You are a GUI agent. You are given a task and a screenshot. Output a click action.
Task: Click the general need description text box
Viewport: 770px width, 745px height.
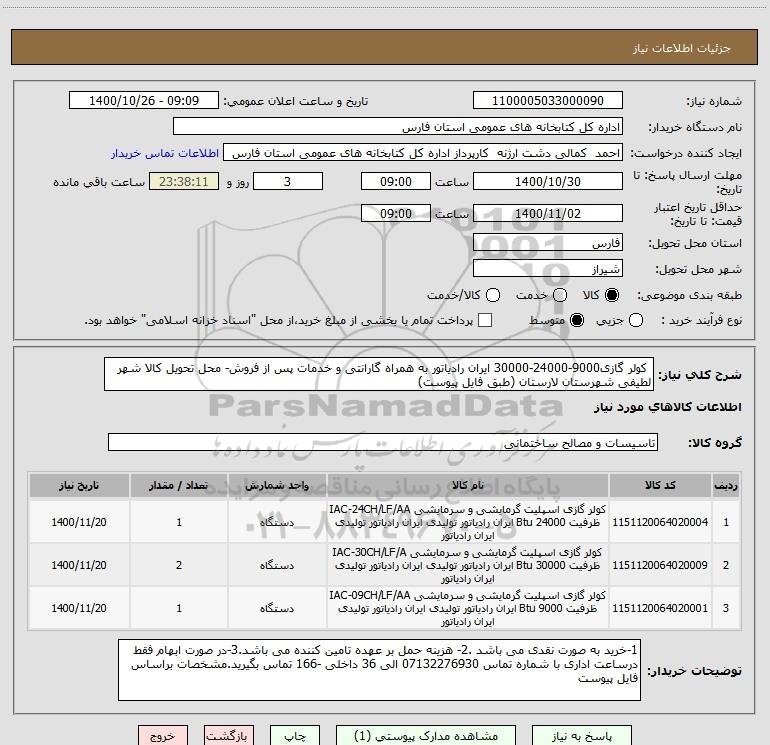[379, 374]
